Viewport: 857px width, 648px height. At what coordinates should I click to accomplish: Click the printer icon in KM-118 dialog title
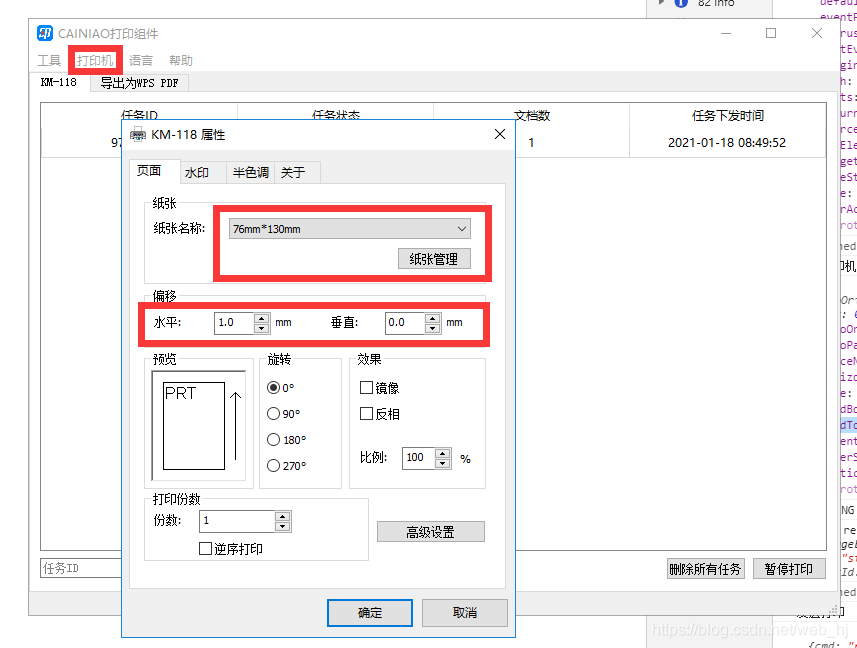click(x=138, y=134)
